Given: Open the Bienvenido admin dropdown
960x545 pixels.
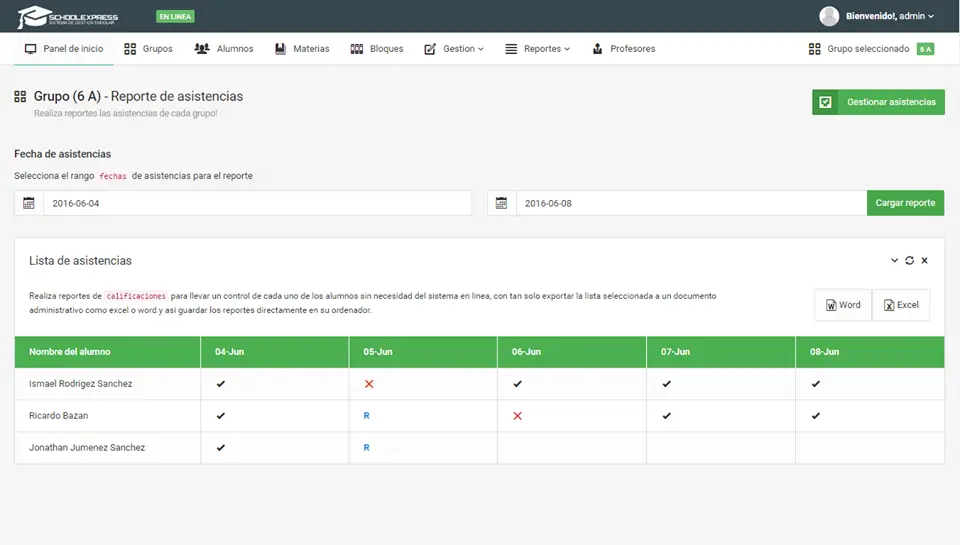Looking at the screenshot, I should 890,16.
